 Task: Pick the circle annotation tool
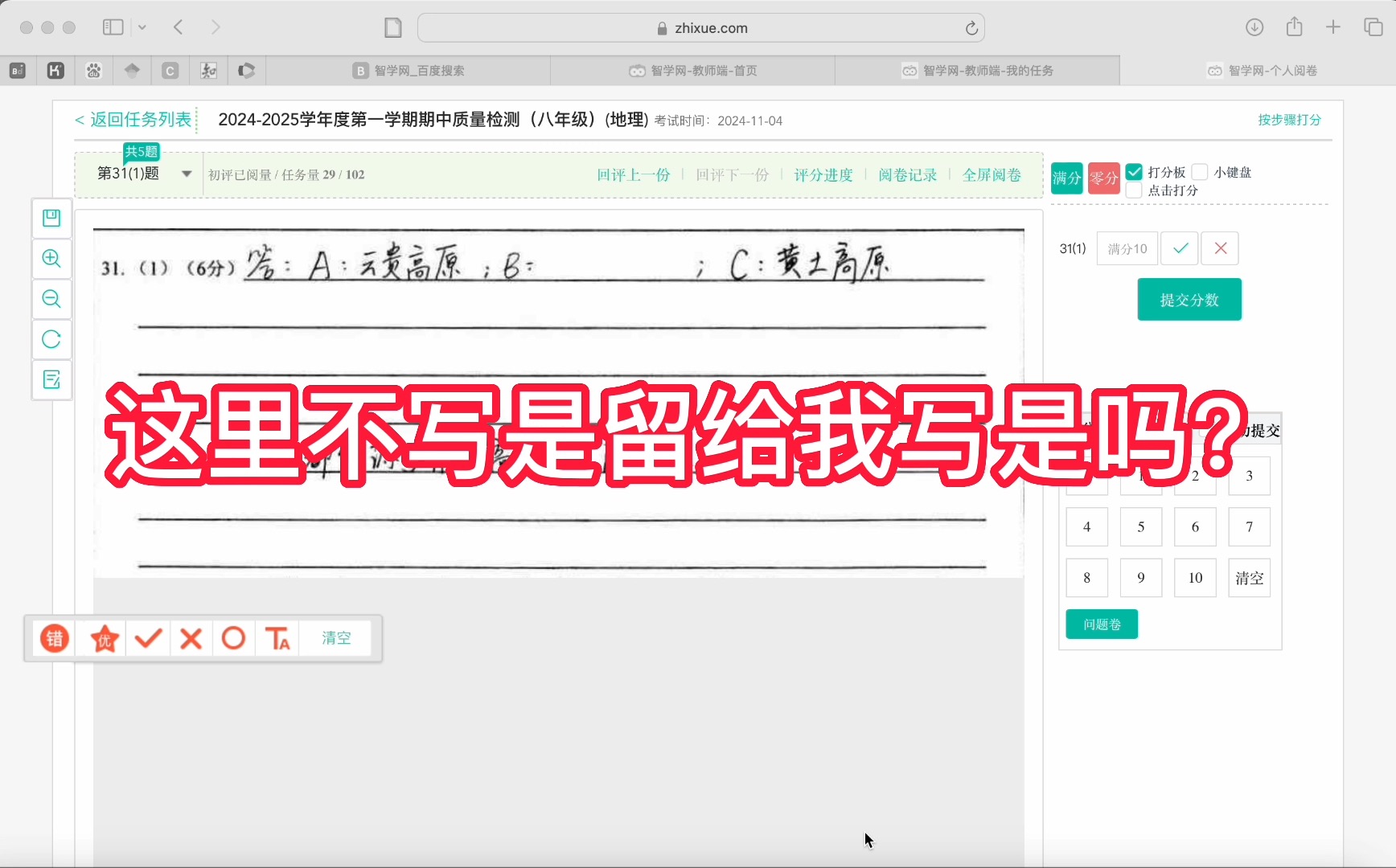234,639
